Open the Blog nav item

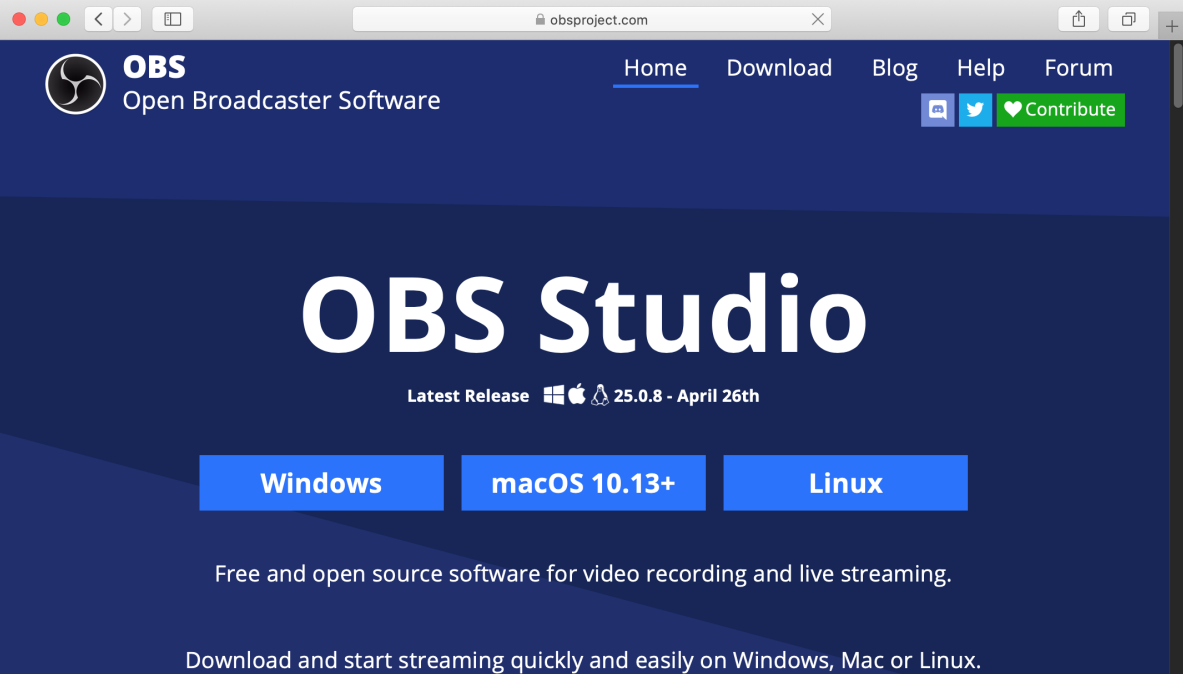pyautogui.click(x=895, y=68)
